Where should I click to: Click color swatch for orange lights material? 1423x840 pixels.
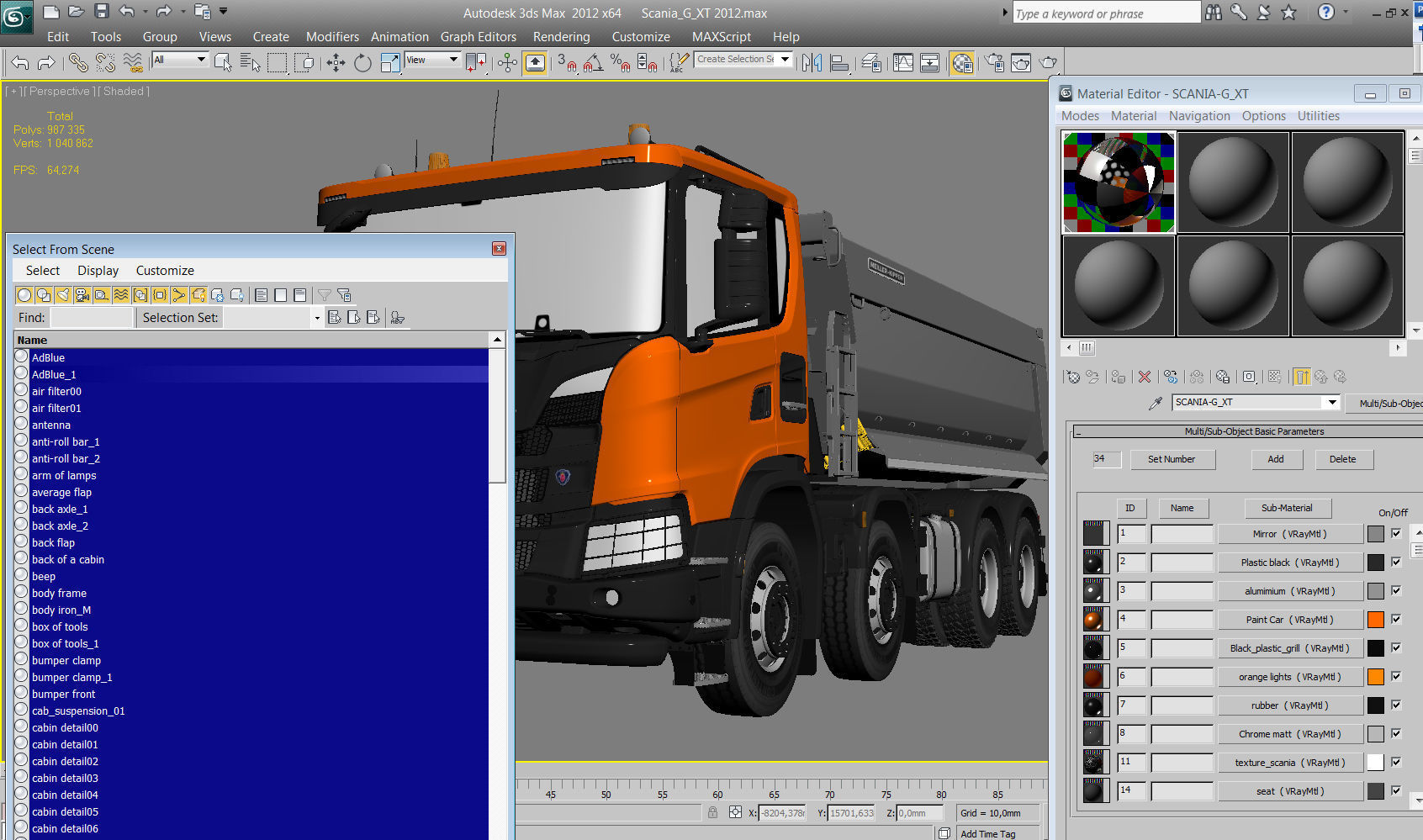1376,677
